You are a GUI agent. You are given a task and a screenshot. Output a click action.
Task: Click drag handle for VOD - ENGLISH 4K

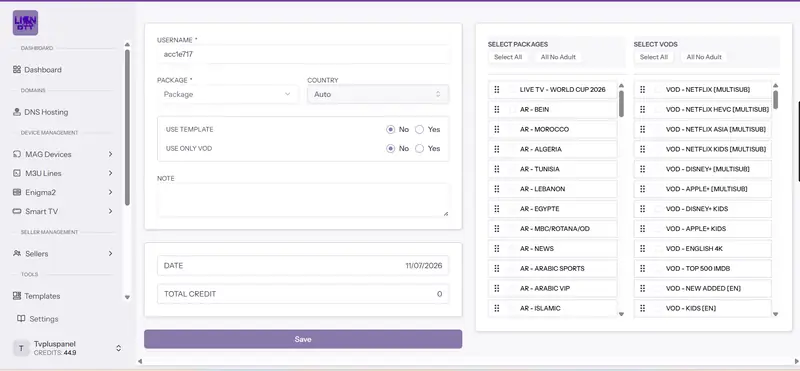[643, 249]
